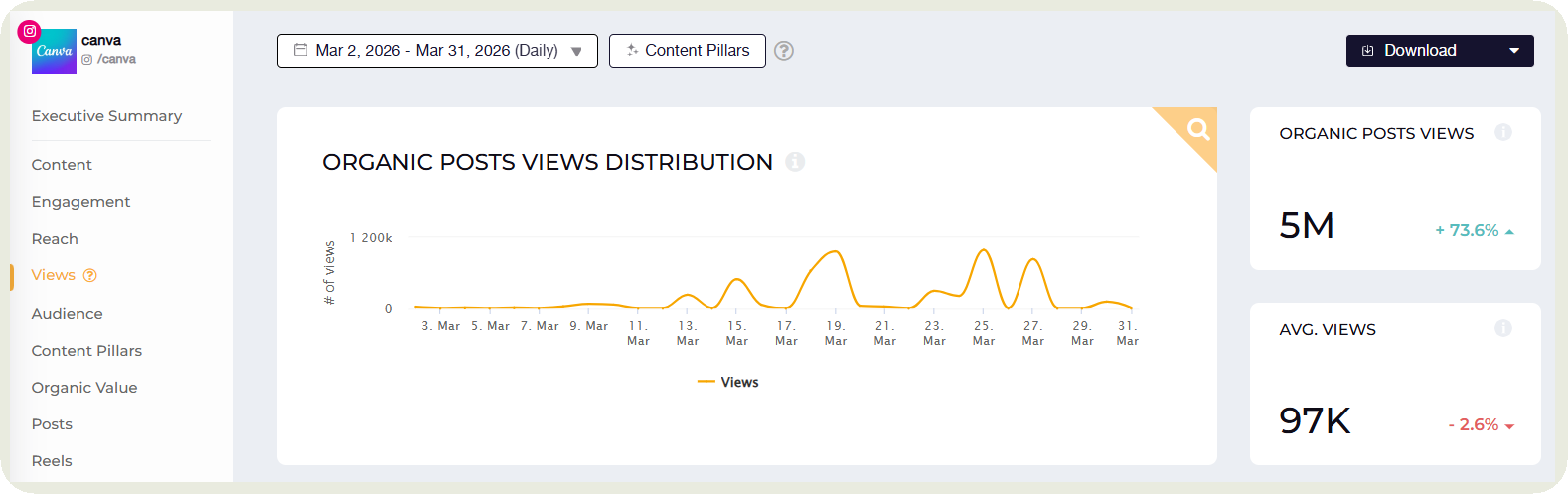This screenshot has width=1568, height=494.
Task: Open the Audience section
Action: [67, 314]
